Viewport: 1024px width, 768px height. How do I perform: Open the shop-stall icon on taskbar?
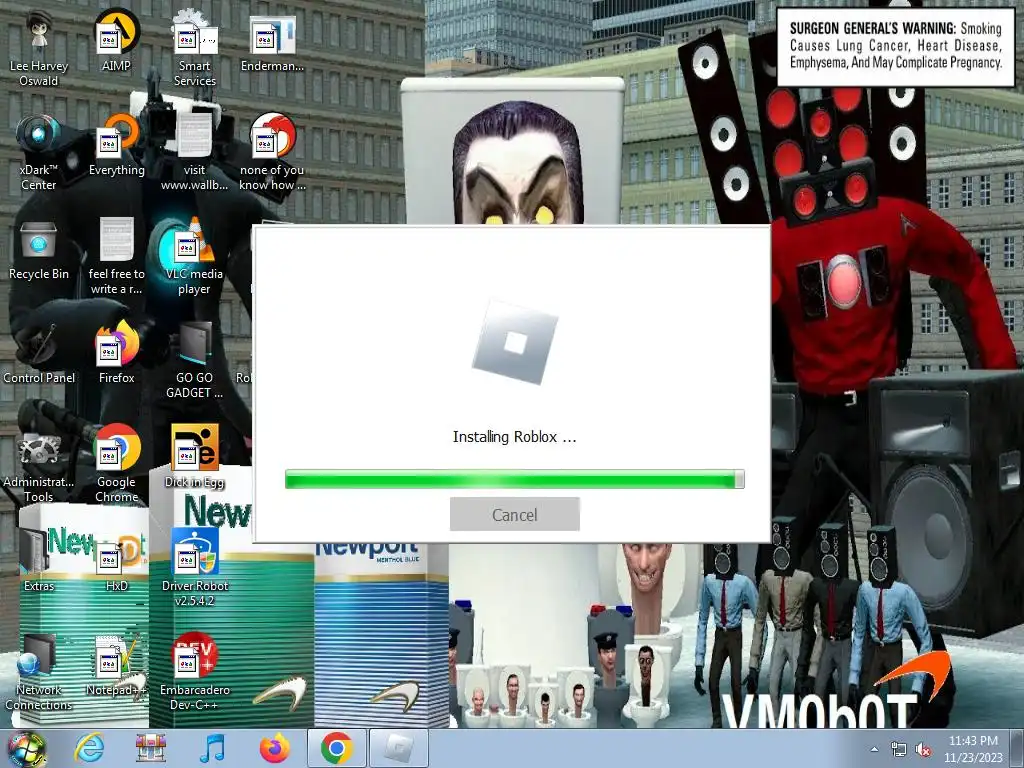coord(151,748)
